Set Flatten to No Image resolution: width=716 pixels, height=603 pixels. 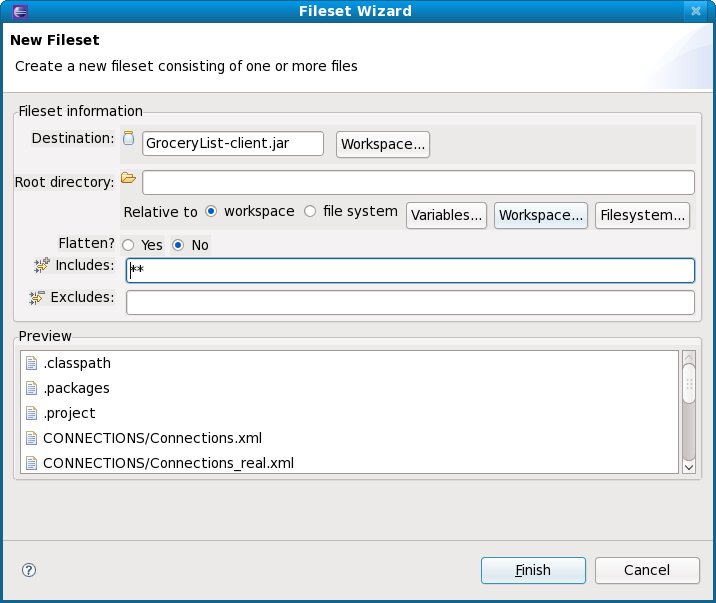pyautogui.click(x=178, y=245)
